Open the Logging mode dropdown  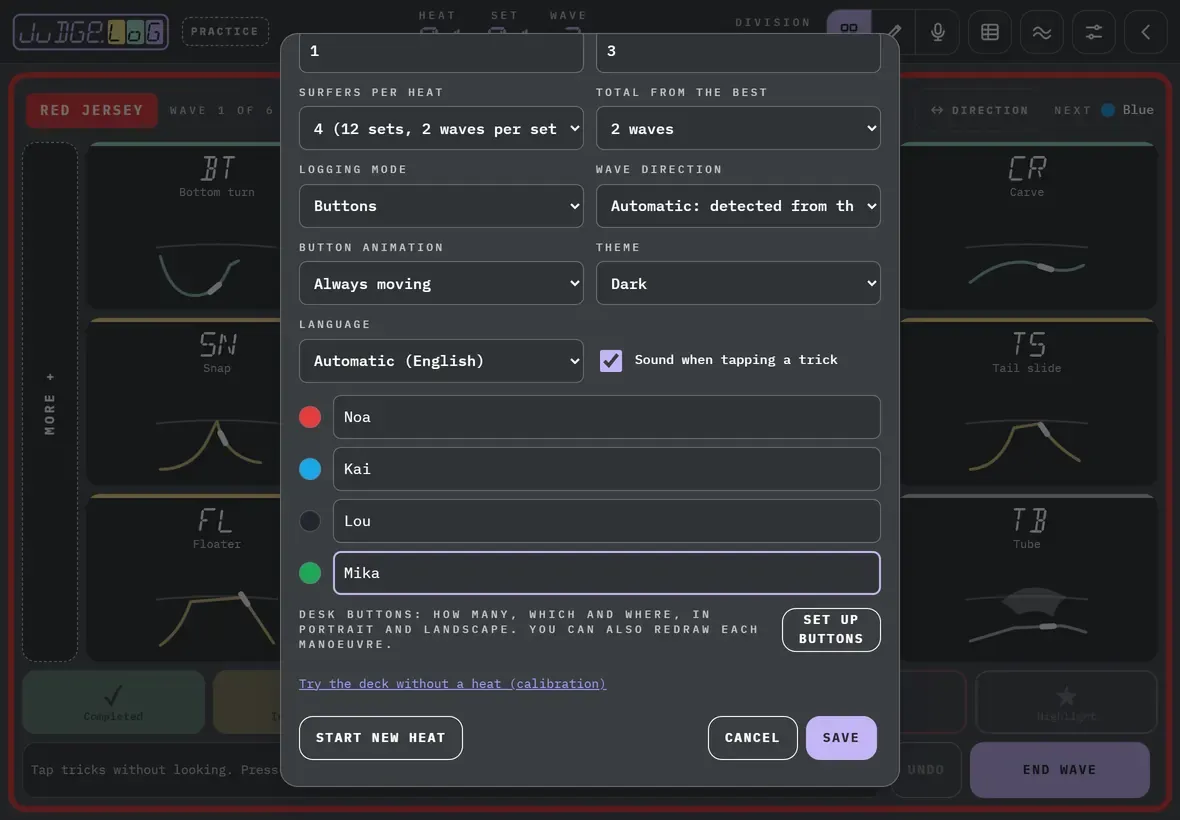(441, 205)
